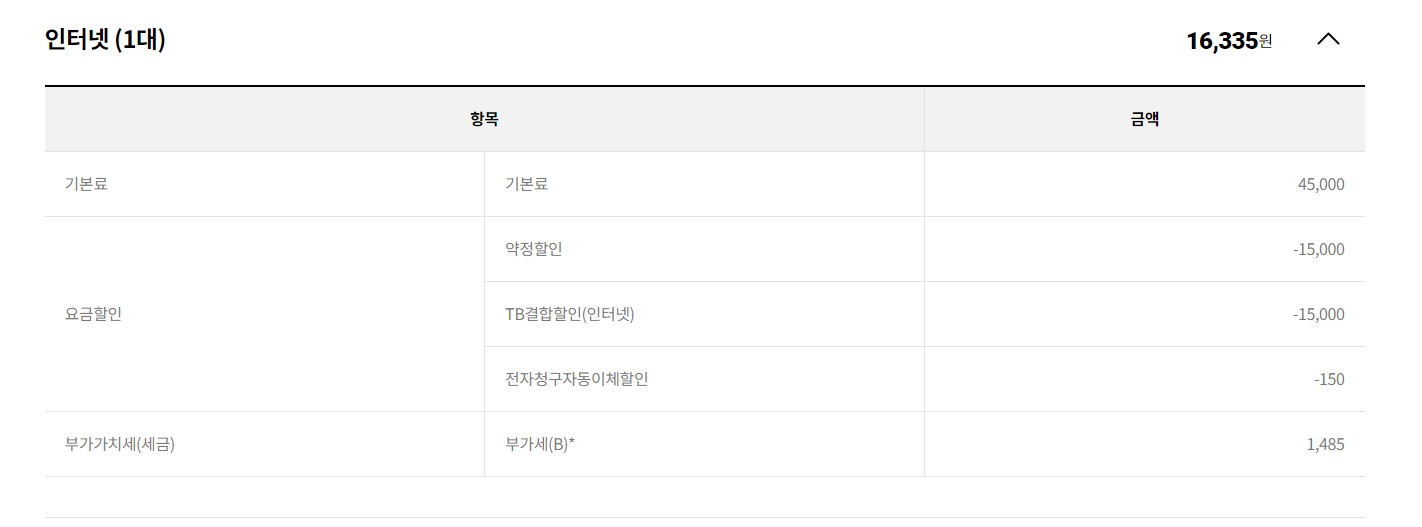This screenshot has height=527, width=1422.
Task: Click the 약정할인 -15,000 amount
Action: (1318, 249)
